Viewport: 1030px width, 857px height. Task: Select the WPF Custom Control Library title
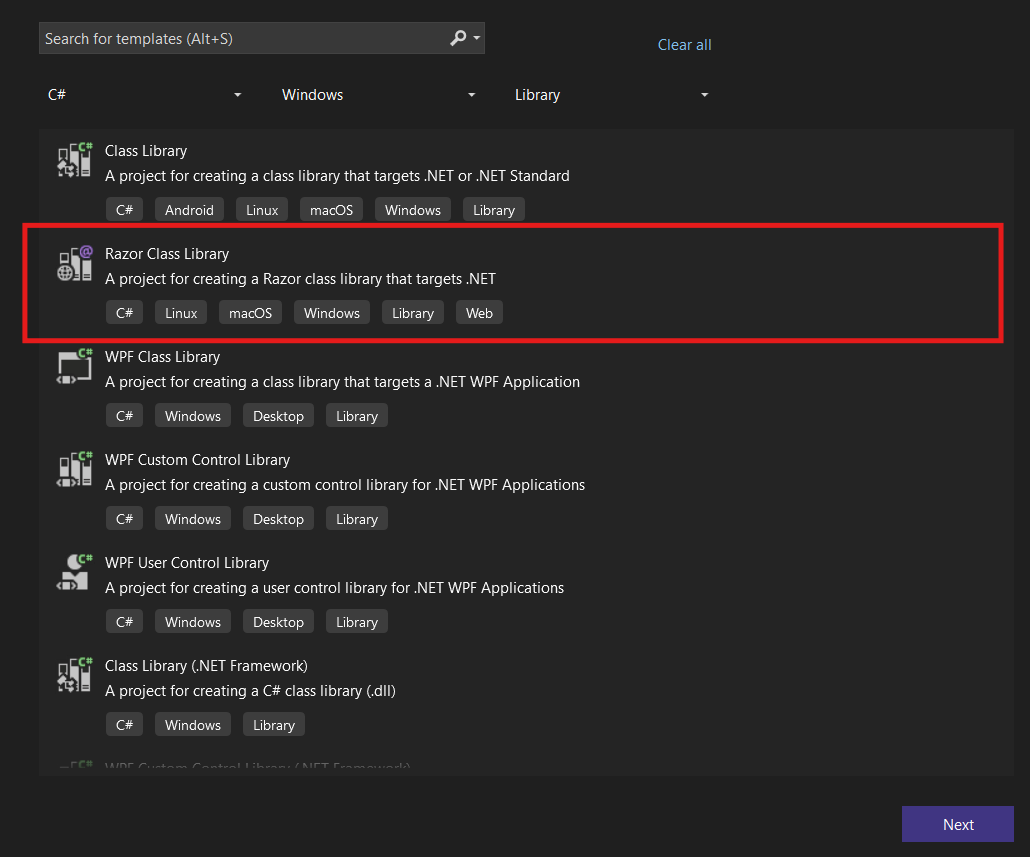[197, 460]
